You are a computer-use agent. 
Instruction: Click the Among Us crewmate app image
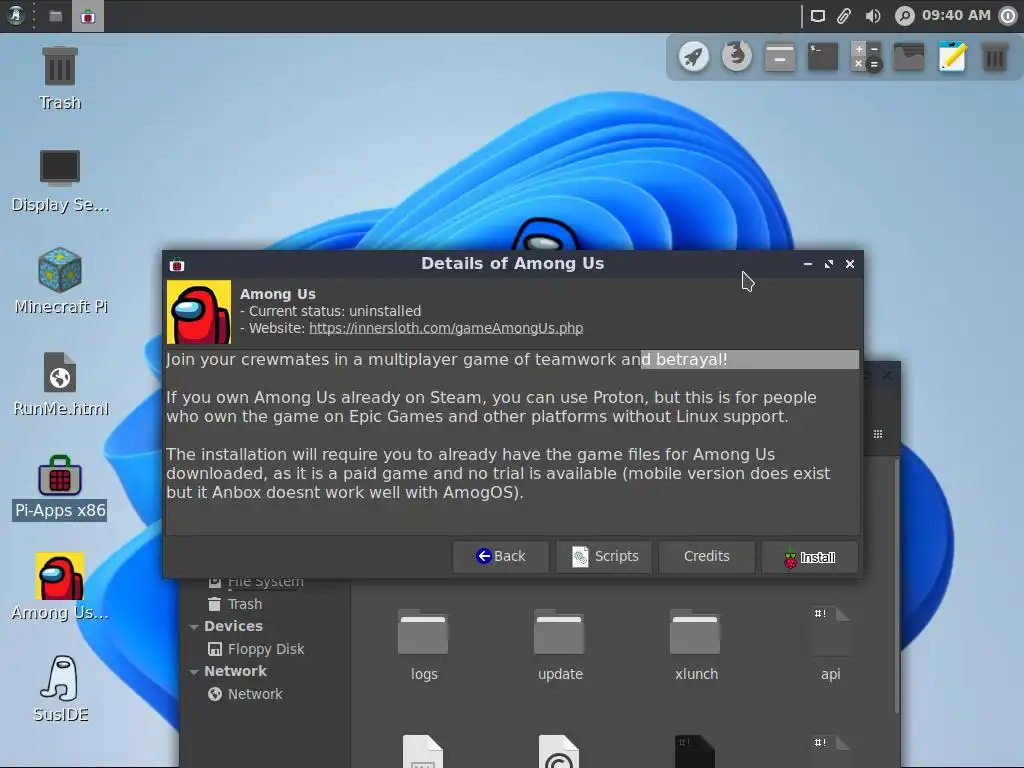click(x=199, y=312)
